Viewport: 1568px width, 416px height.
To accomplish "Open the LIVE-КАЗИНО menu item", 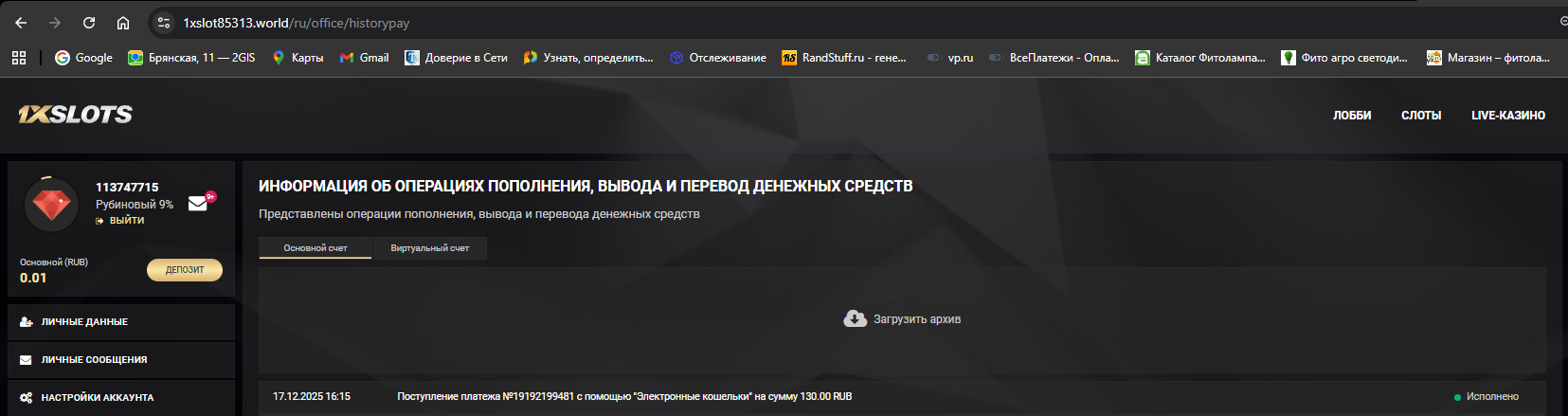I will 1508,116.
